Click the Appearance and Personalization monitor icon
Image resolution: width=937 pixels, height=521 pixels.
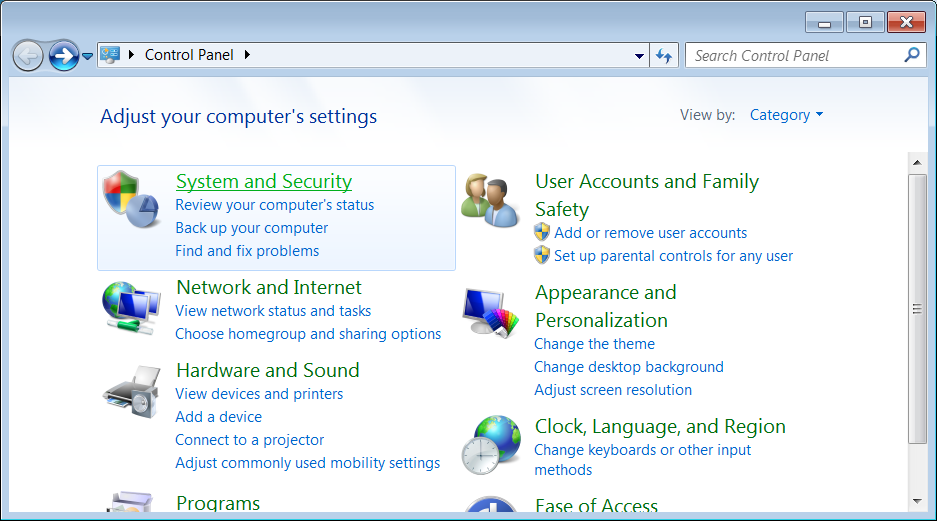(x=491, y=312)
